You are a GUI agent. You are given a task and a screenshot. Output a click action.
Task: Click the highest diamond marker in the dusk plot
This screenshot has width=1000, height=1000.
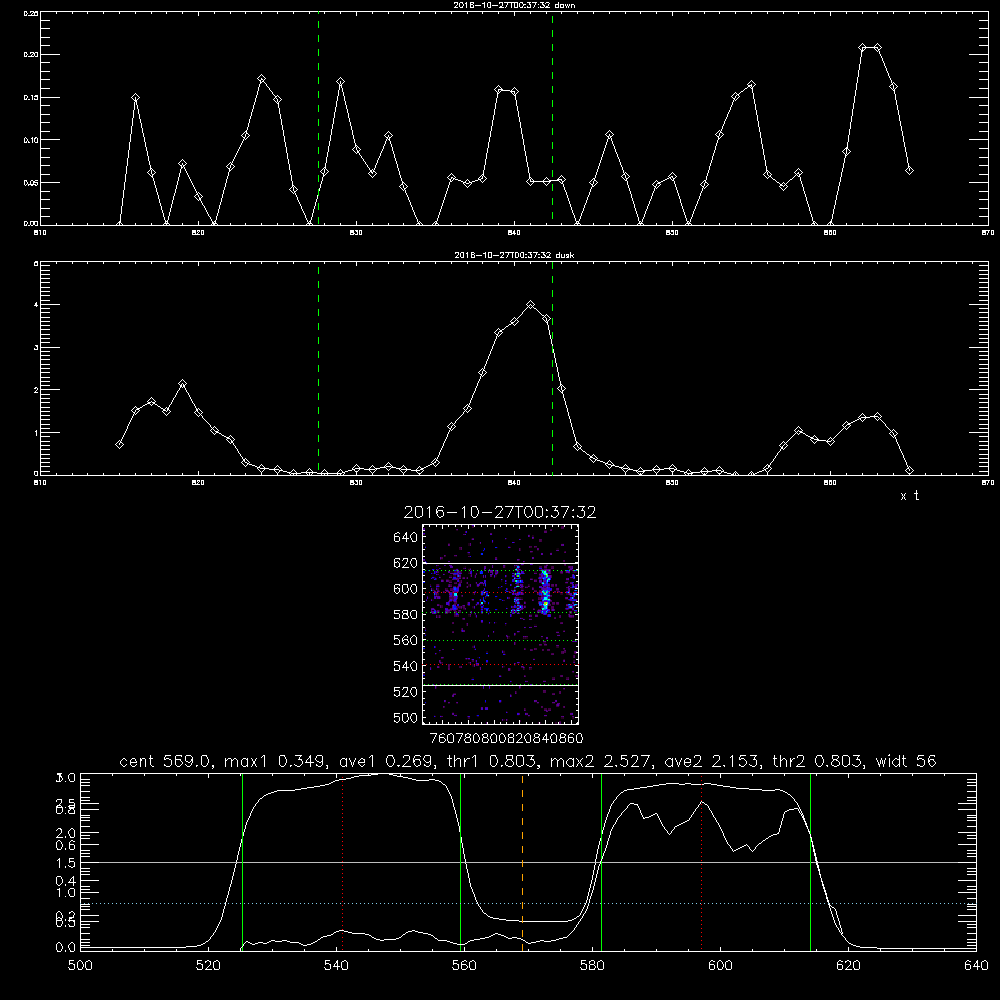531,305
